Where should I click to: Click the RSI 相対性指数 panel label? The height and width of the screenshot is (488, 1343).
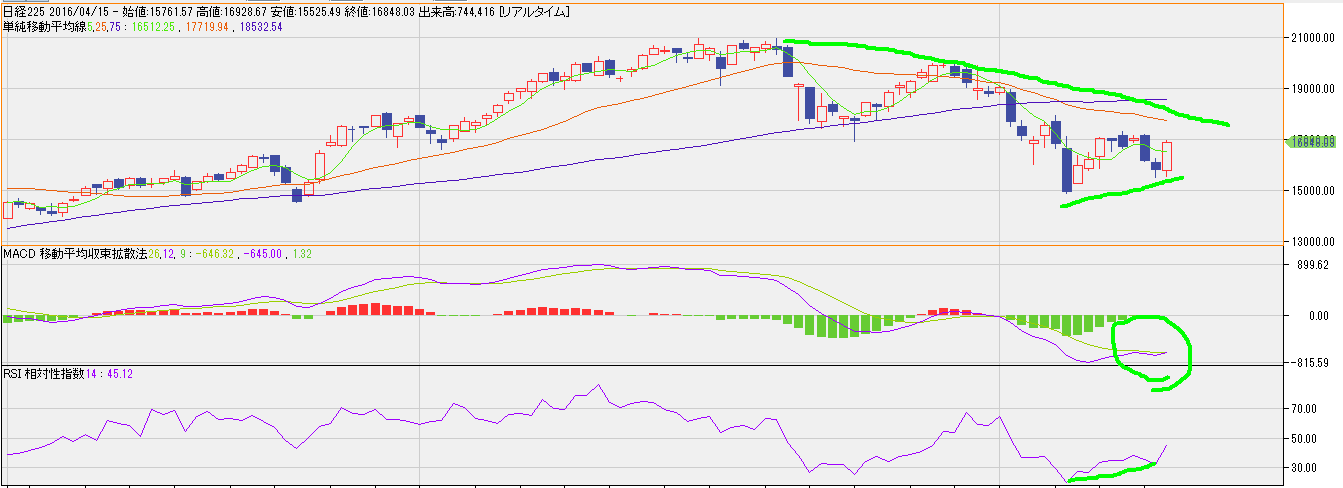pos(47,373)
